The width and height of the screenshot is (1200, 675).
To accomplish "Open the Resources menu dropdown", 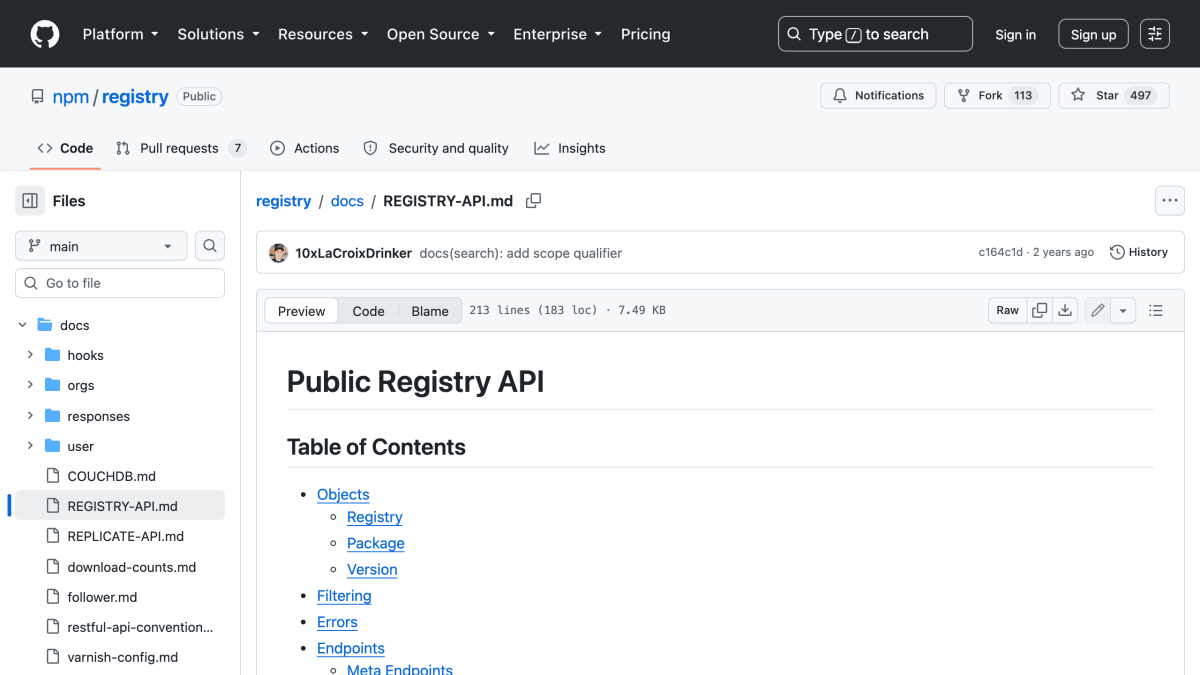I will click(x=323, y=34).
